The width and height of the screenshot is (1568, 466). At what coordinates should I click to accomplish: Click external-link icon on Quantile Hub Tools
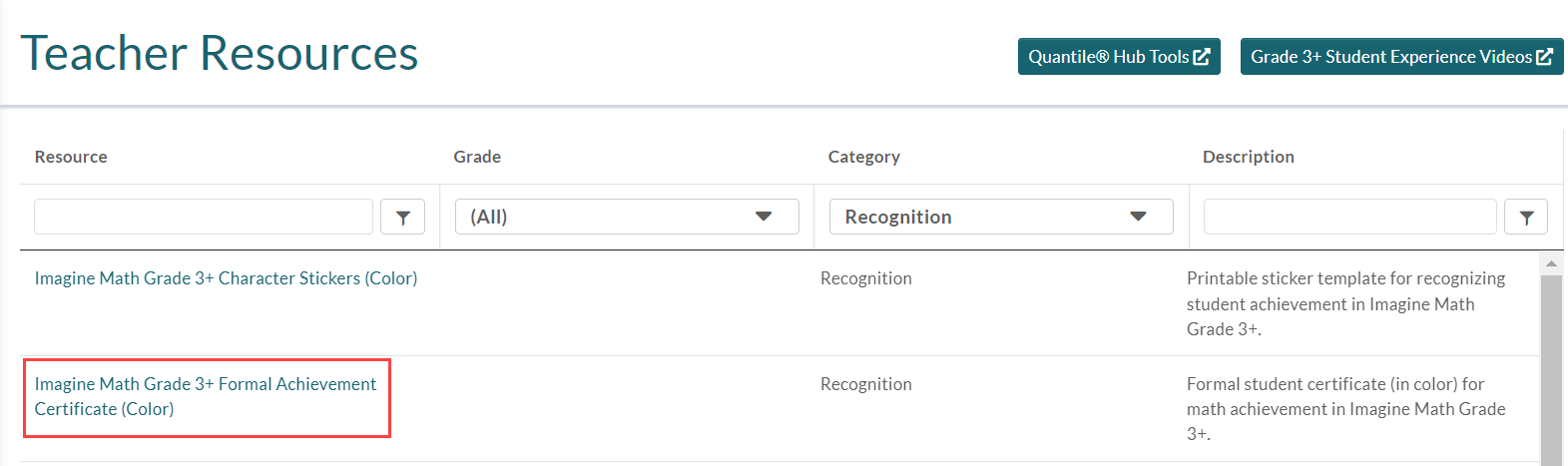click(x=1202, y=57)
